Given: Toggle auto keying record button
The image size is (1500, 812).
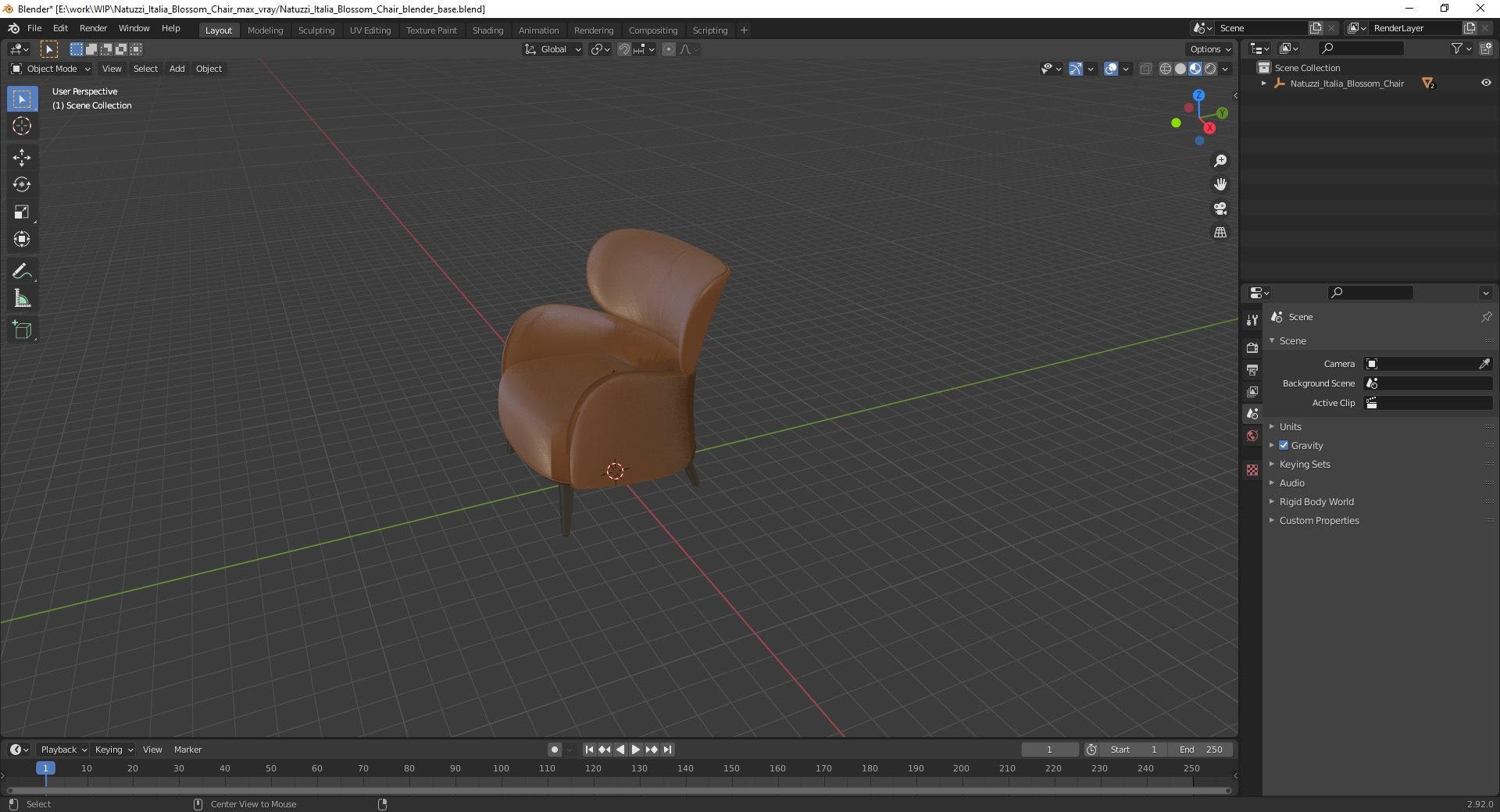Looking at the screenshot, I should click(x=555, y=750).
